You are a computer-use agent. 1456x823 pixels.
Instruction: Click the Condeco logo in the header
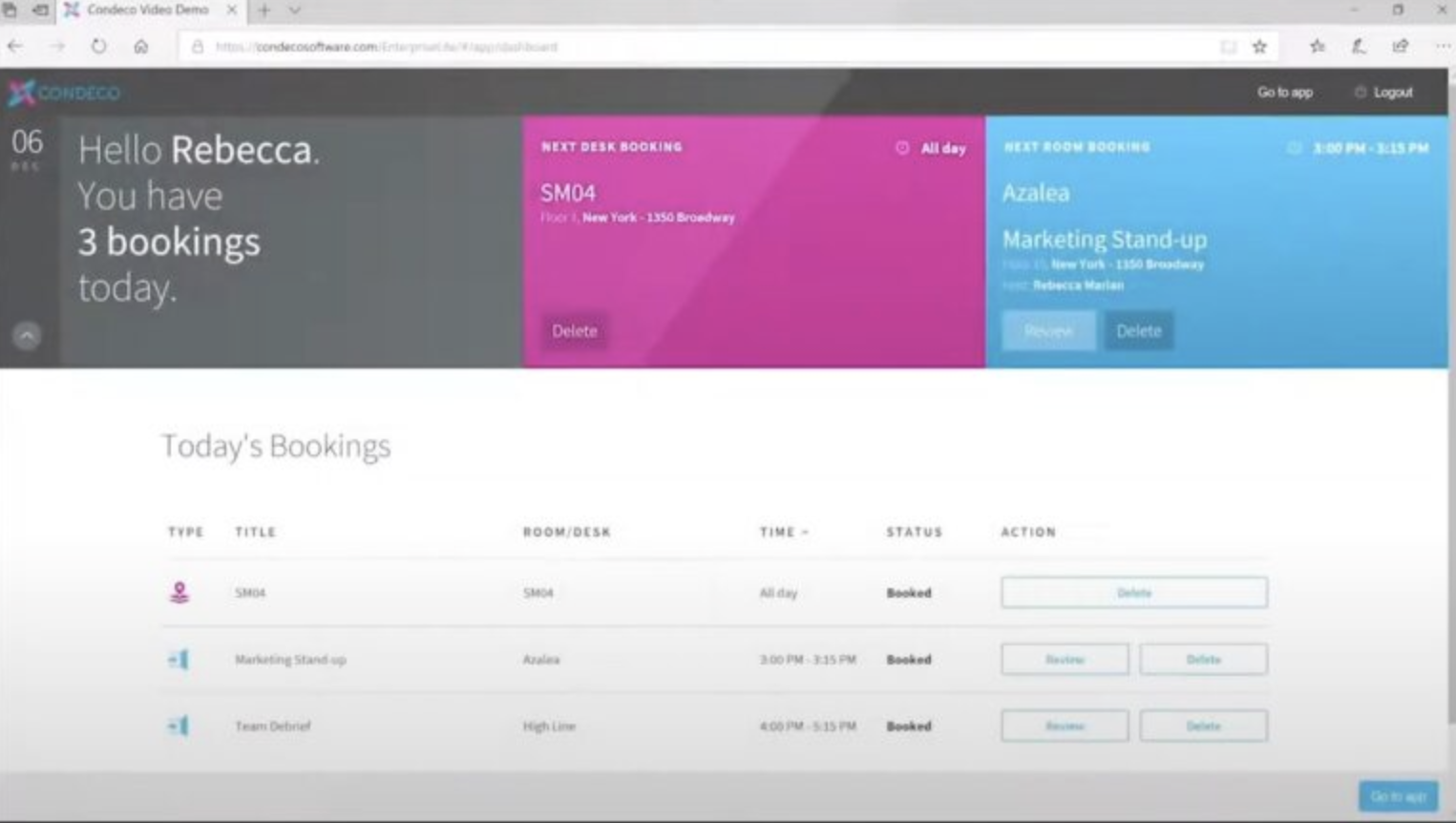[x=63, y=93]
